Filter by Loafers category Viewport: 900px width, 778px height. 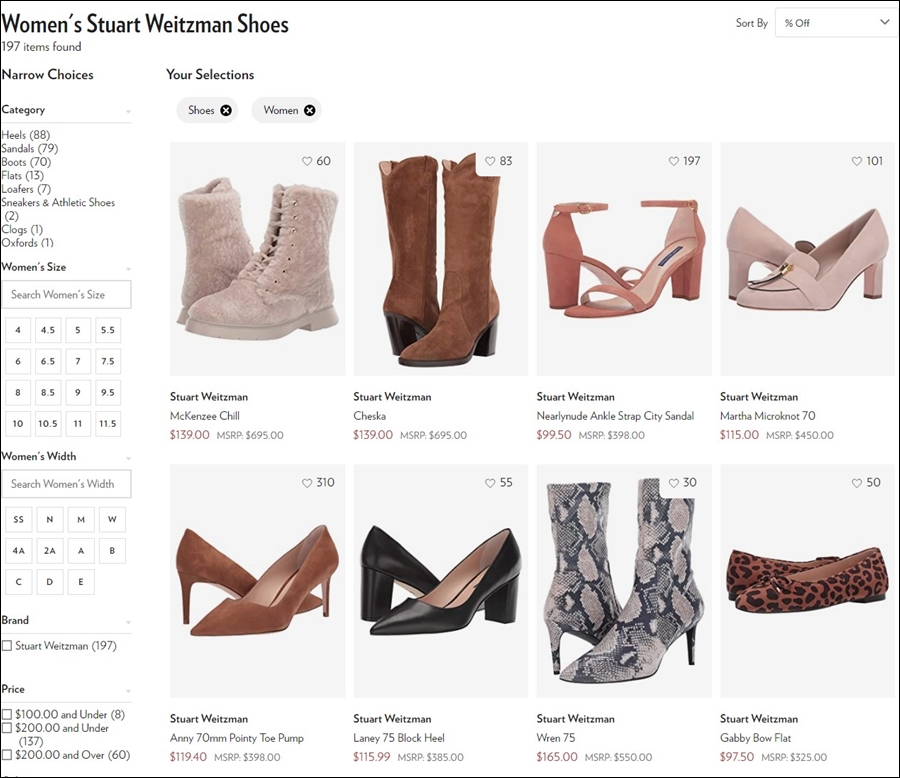coord(26,189)
